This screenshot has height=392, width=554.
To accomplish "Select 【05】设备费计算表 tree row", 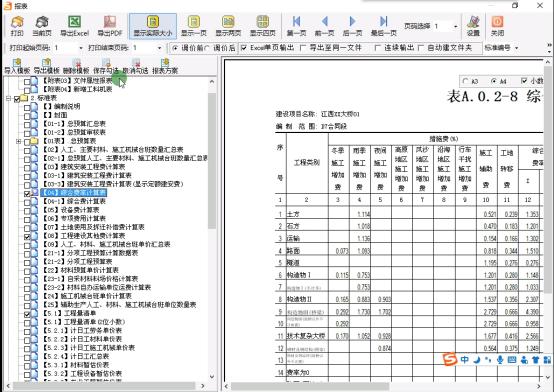I will 71,210.
